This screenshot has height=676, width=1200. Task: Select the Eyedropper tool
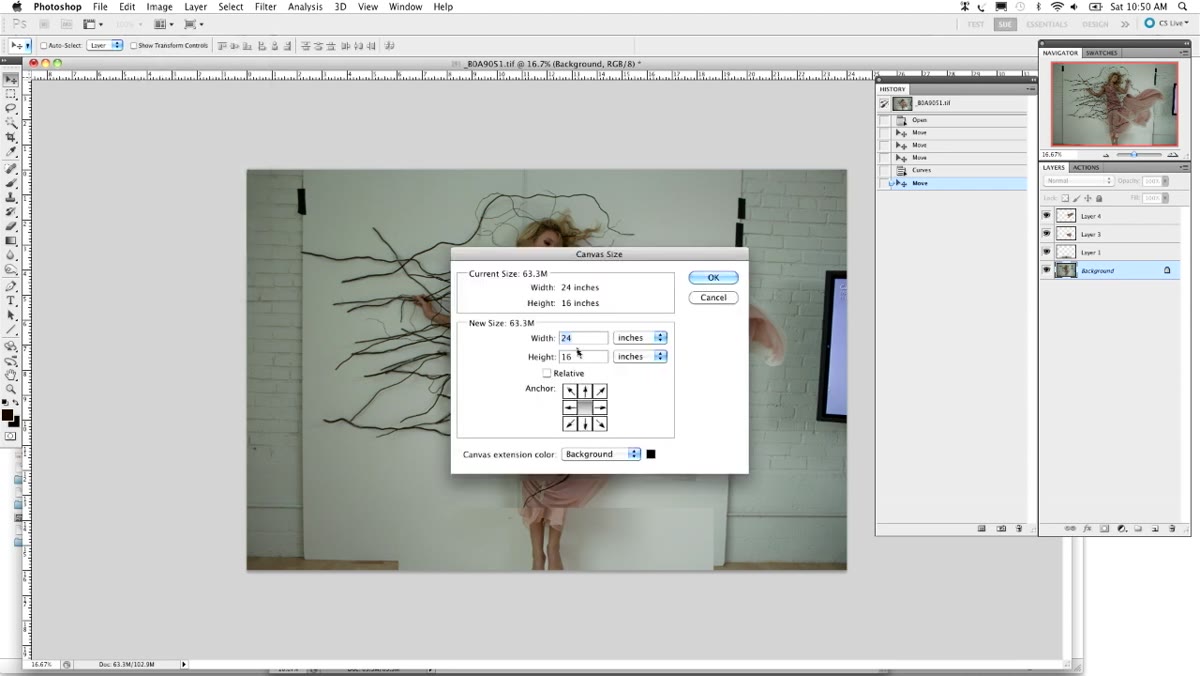[x=11, y=152]
